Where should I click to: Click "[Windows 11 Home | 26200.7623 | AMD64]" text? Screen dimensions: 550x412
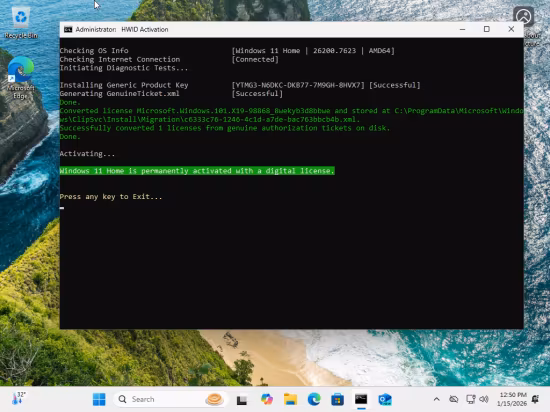click(x=313, y=50)
